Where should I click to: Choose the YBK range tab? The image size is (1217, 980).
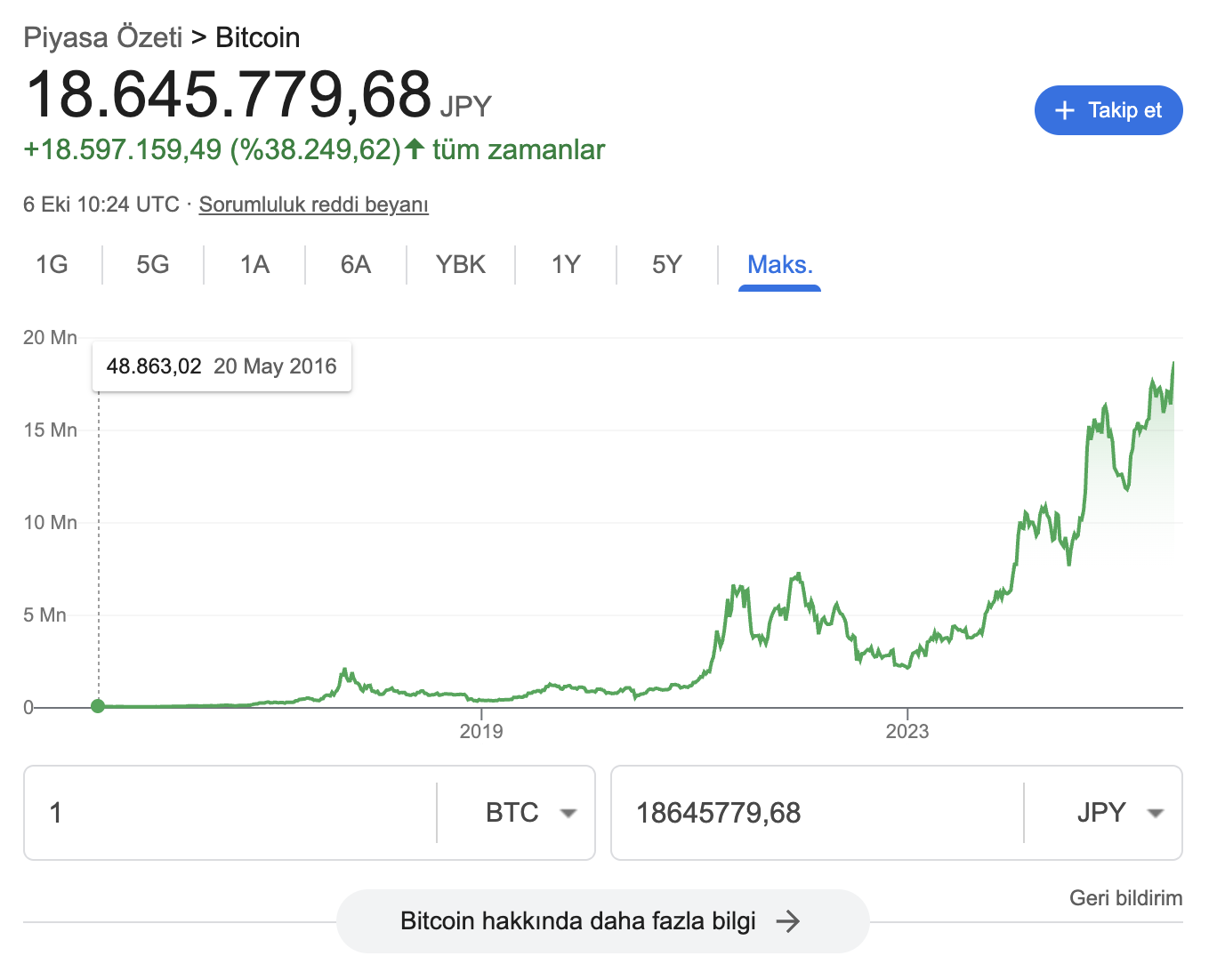[x=461, y=265]
